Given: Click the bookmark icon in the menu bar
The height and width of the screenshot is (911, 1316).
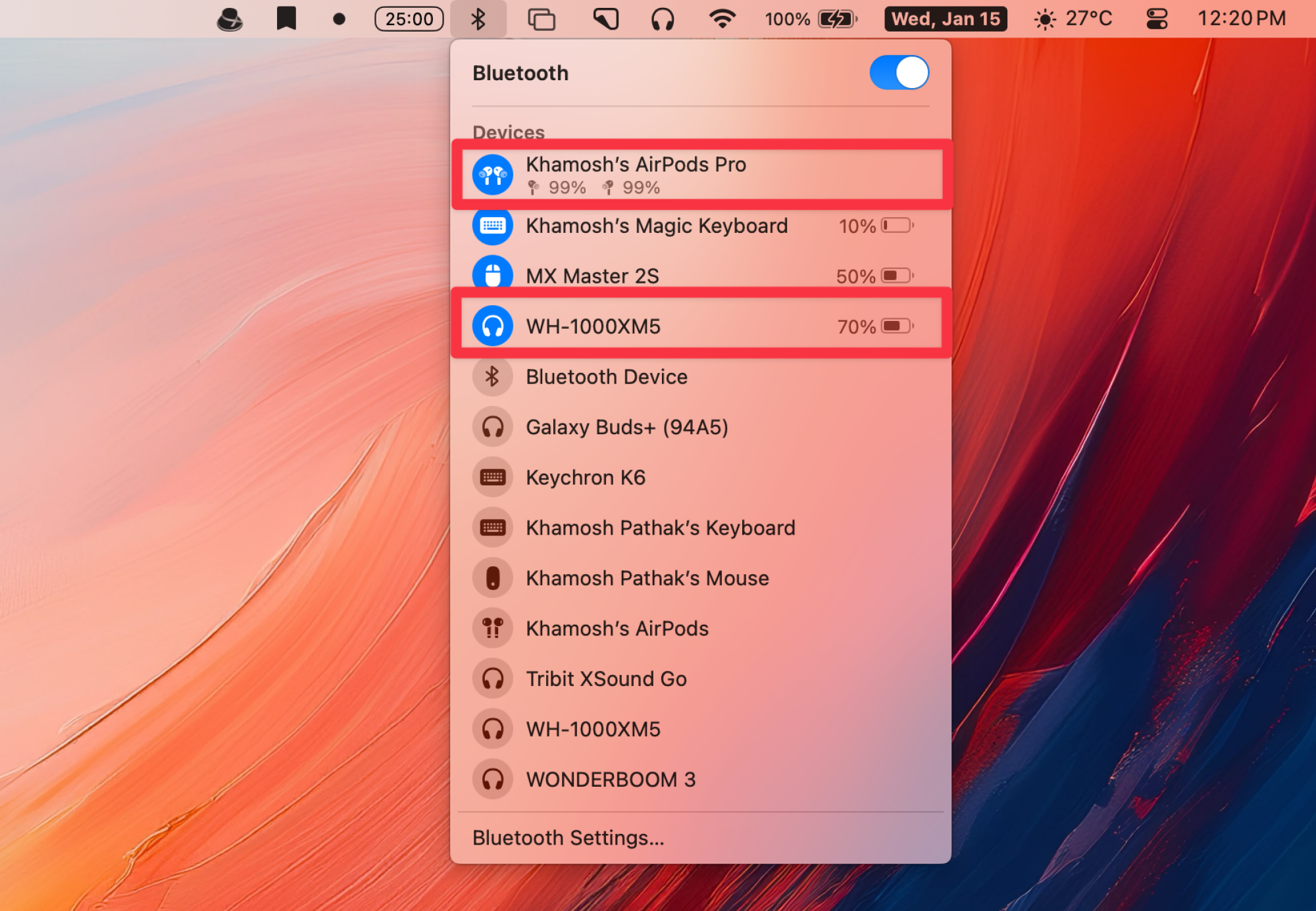Looking at the screenshot, I should pyautogui.click(x=286, y=18).
